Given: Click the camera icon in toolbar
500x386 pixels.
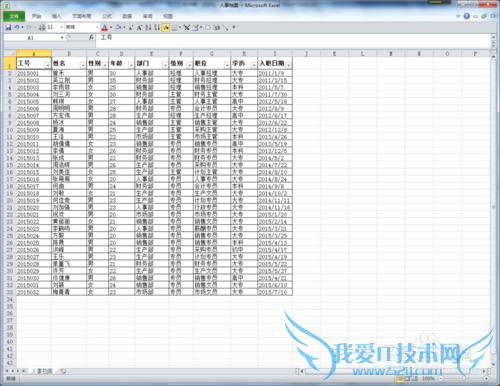Looking at the screenshot, I should [217, 27].
